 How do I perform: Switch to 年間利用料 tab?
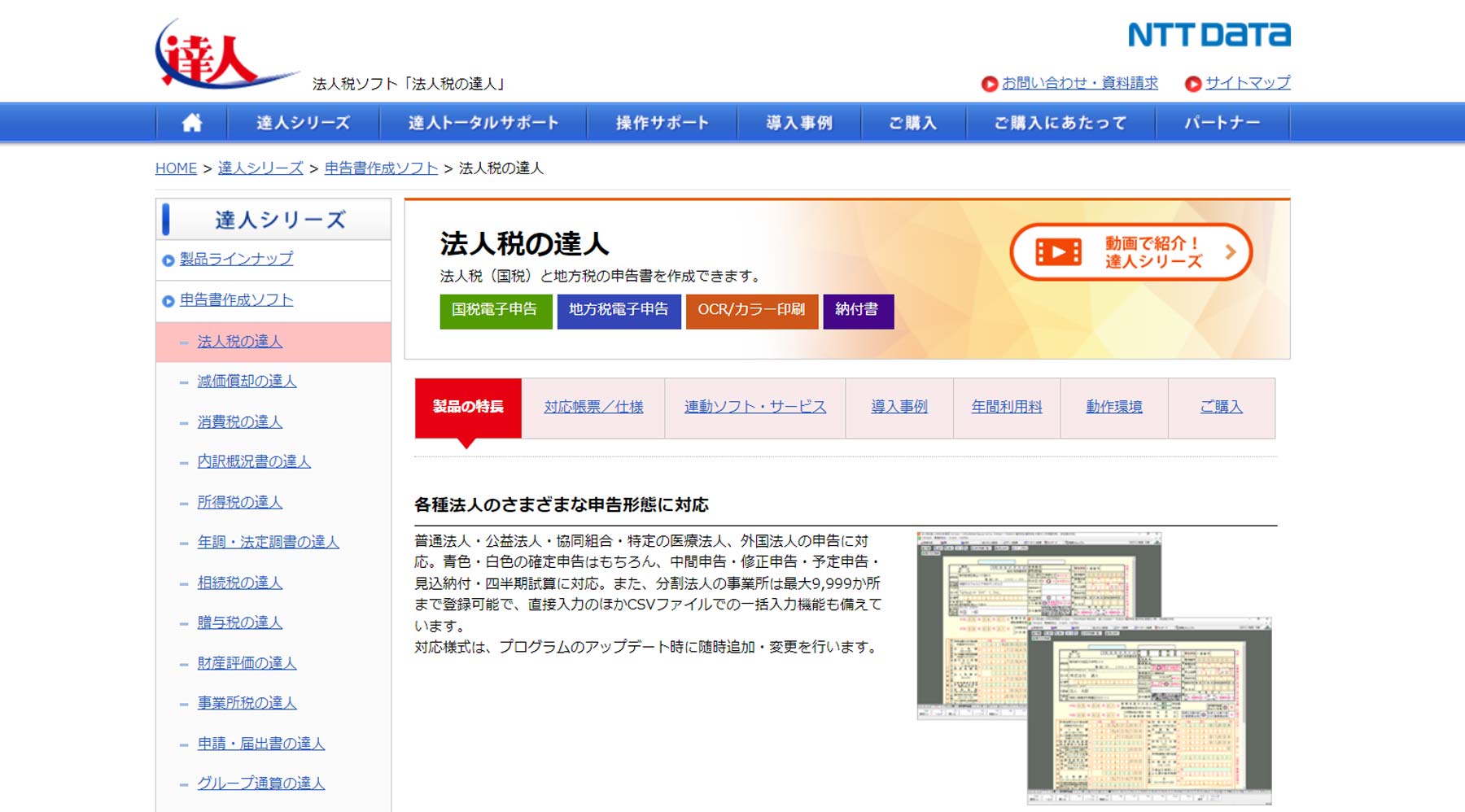[x=1007, y=407]
